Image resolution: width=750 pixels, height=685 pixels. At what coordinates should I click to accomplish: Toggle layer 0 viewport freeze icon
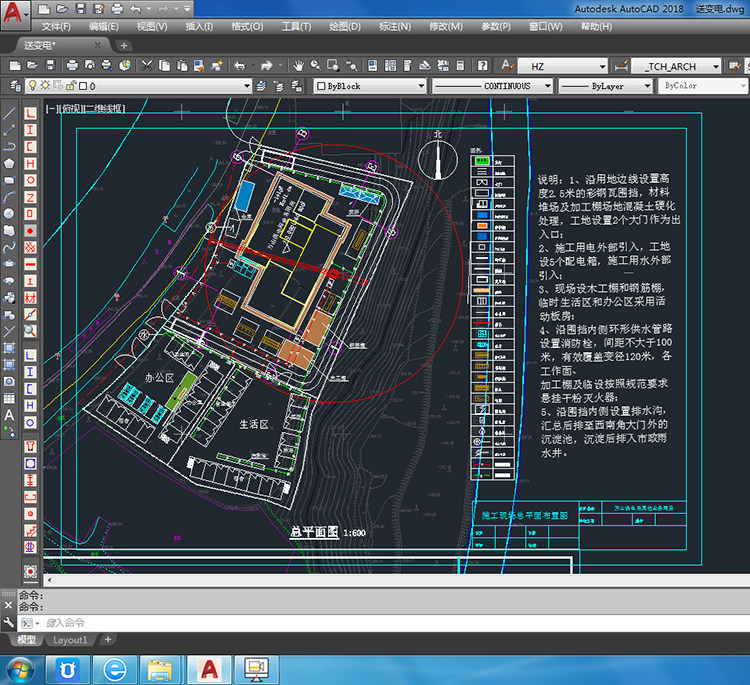(58, 86)
